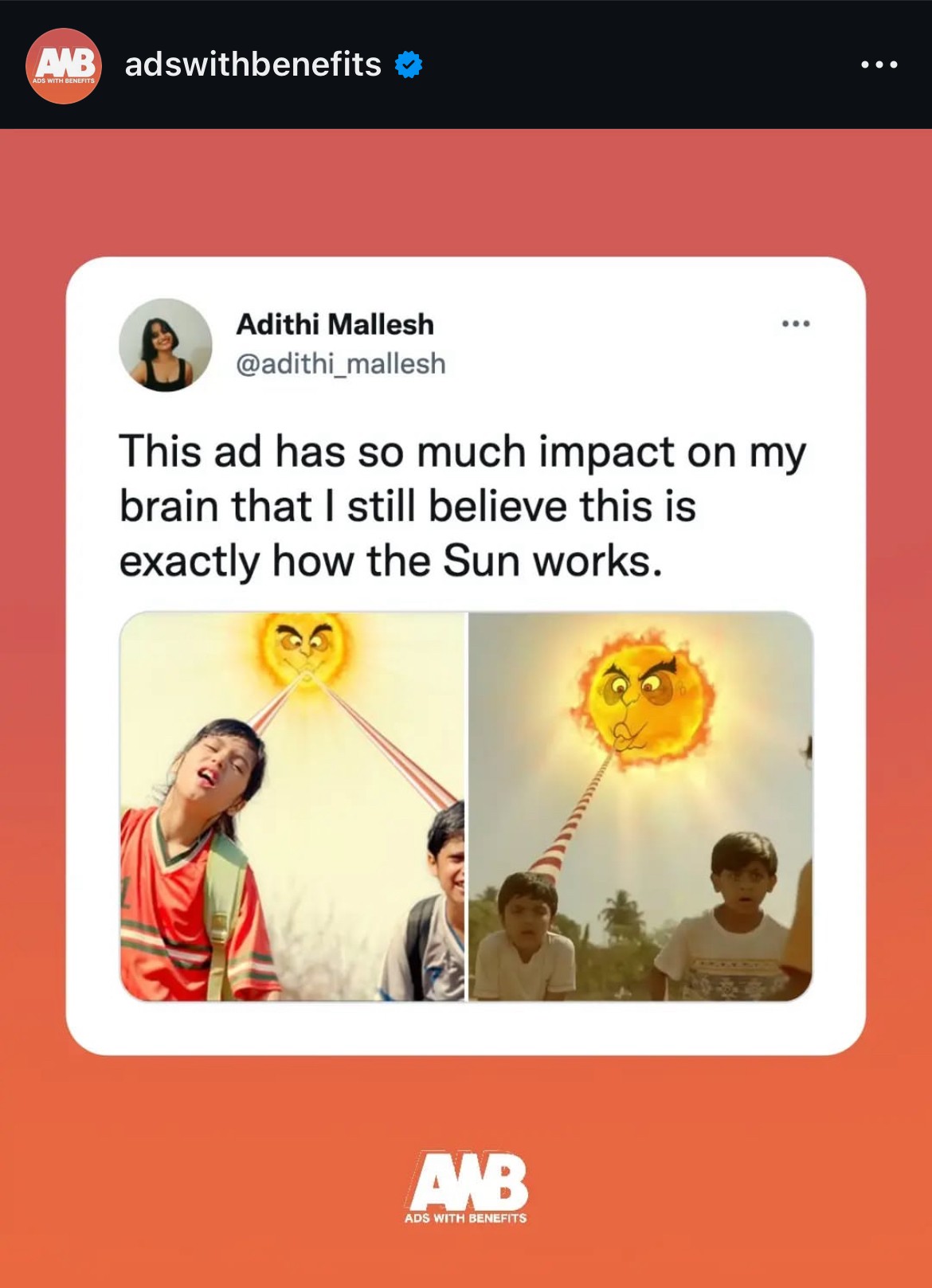Viewport: 932px width, 1288px height.
Task: Select the Adithi Mallesh display name
Action: pos(335,325)
